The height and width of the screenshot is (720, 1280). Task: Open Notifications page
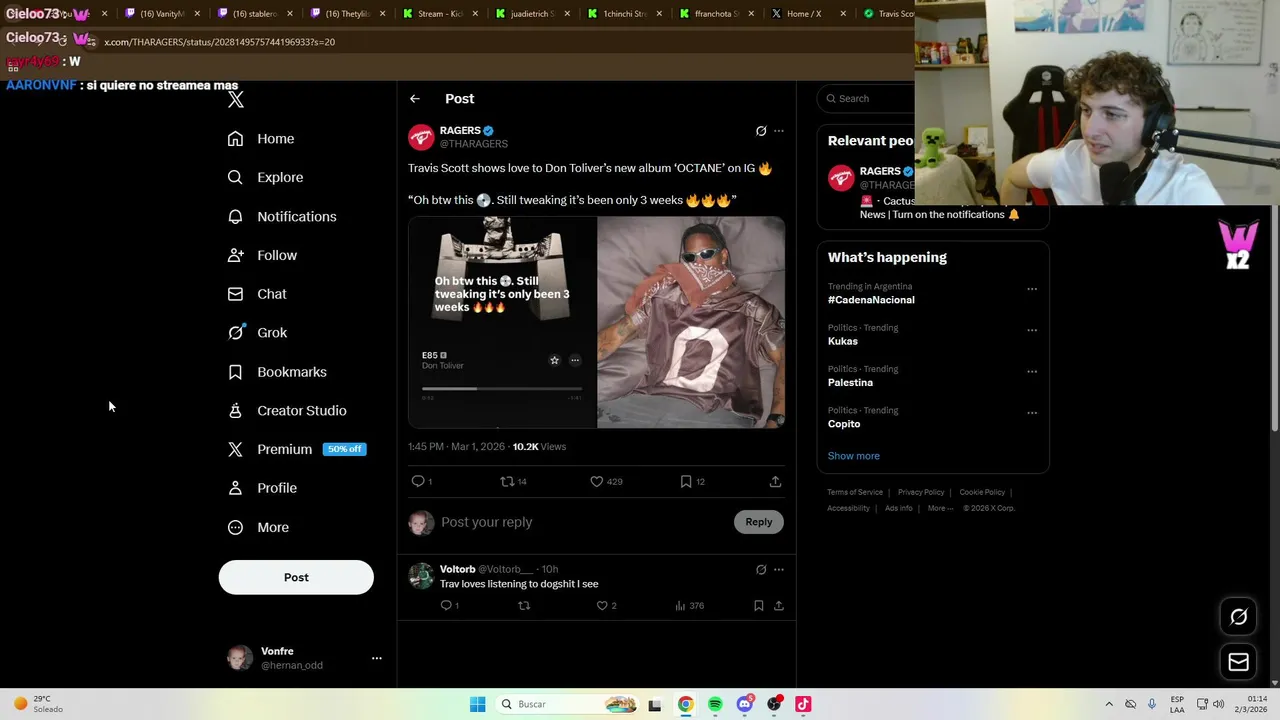pos(282,217)
